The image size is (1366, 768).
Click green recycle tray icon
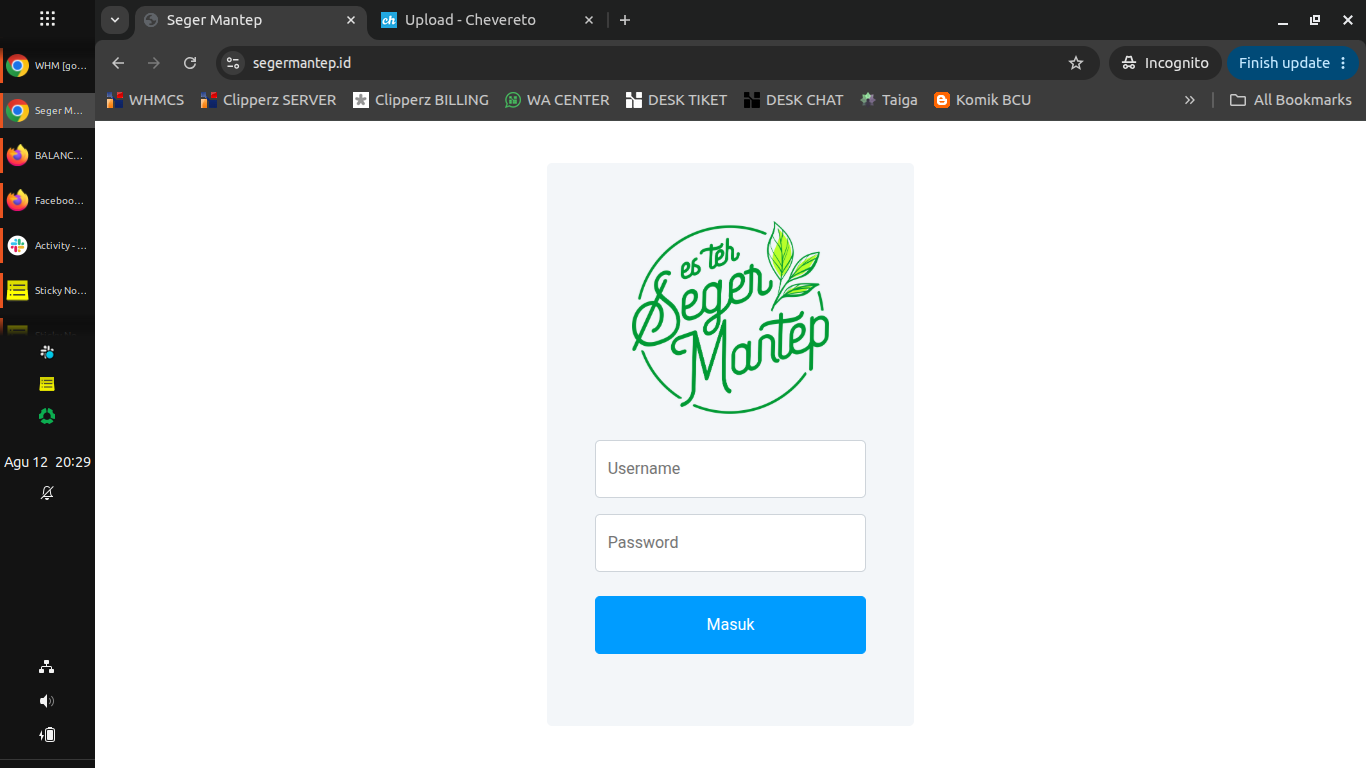coord(47,416)
